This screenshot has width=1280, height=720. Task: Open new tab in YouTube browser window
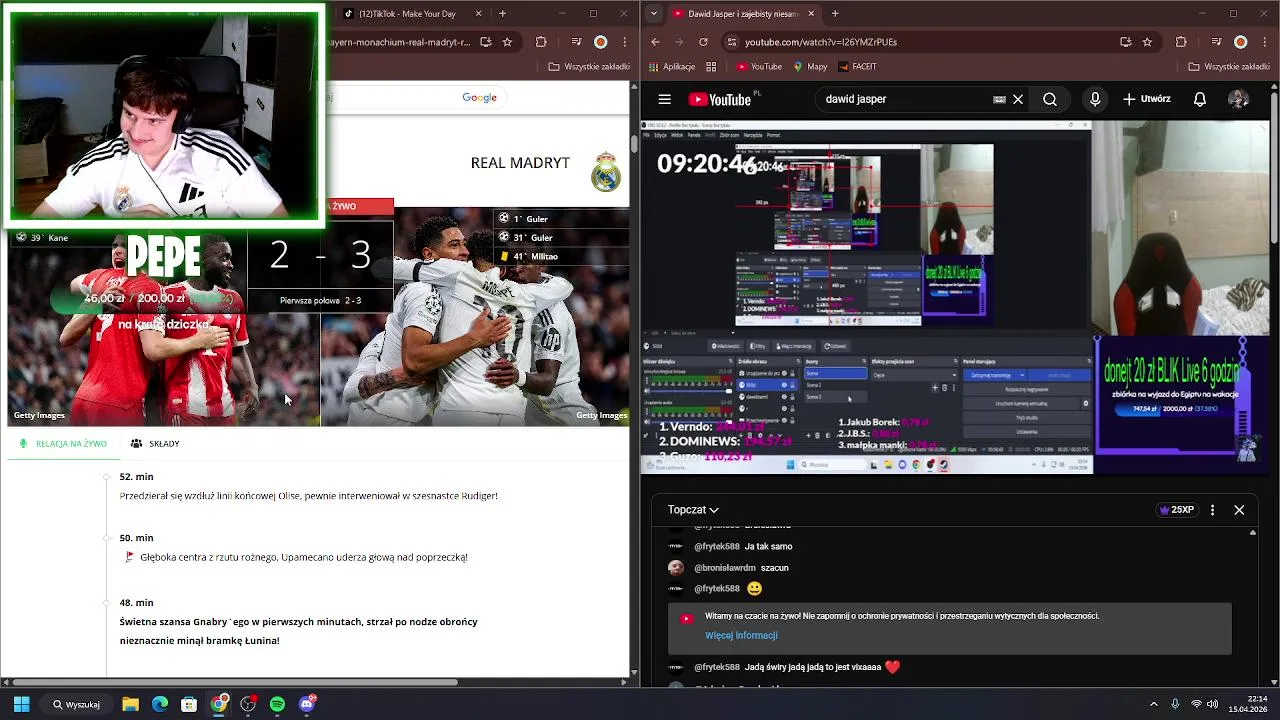click(835, 14)
